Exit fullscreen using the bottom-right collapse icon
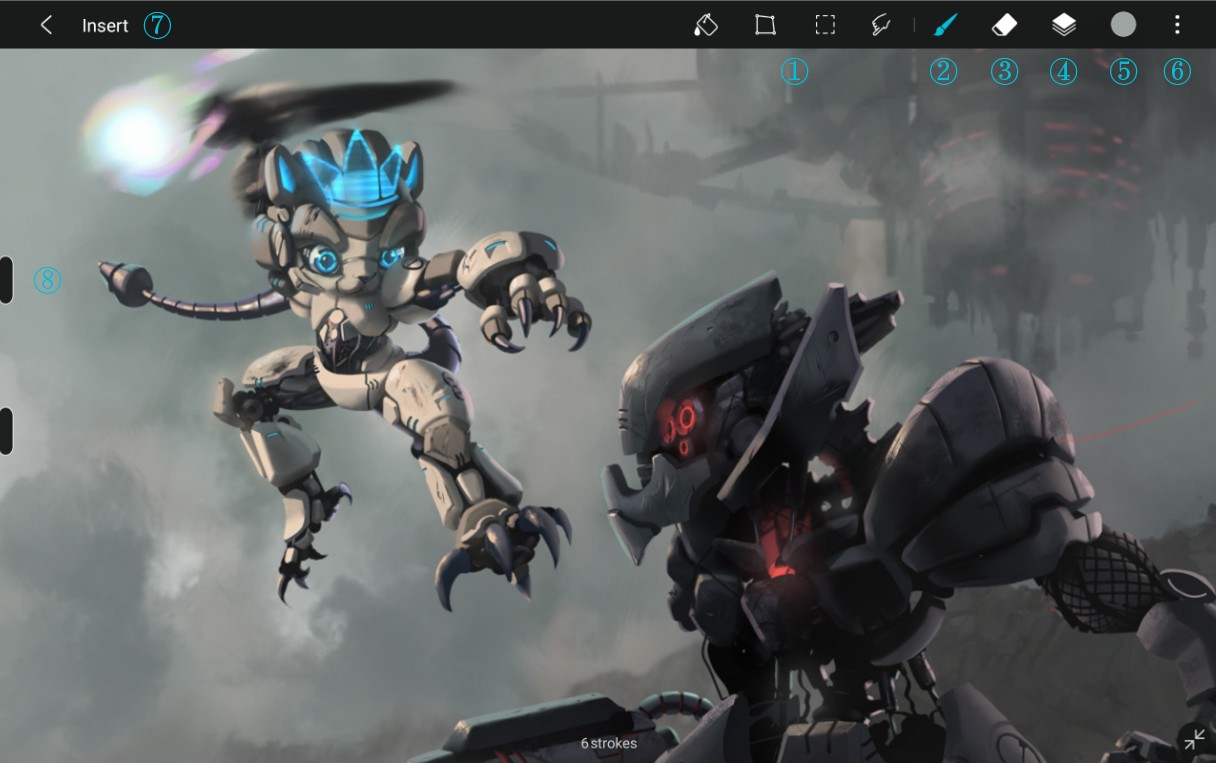 click(1194, 739)
